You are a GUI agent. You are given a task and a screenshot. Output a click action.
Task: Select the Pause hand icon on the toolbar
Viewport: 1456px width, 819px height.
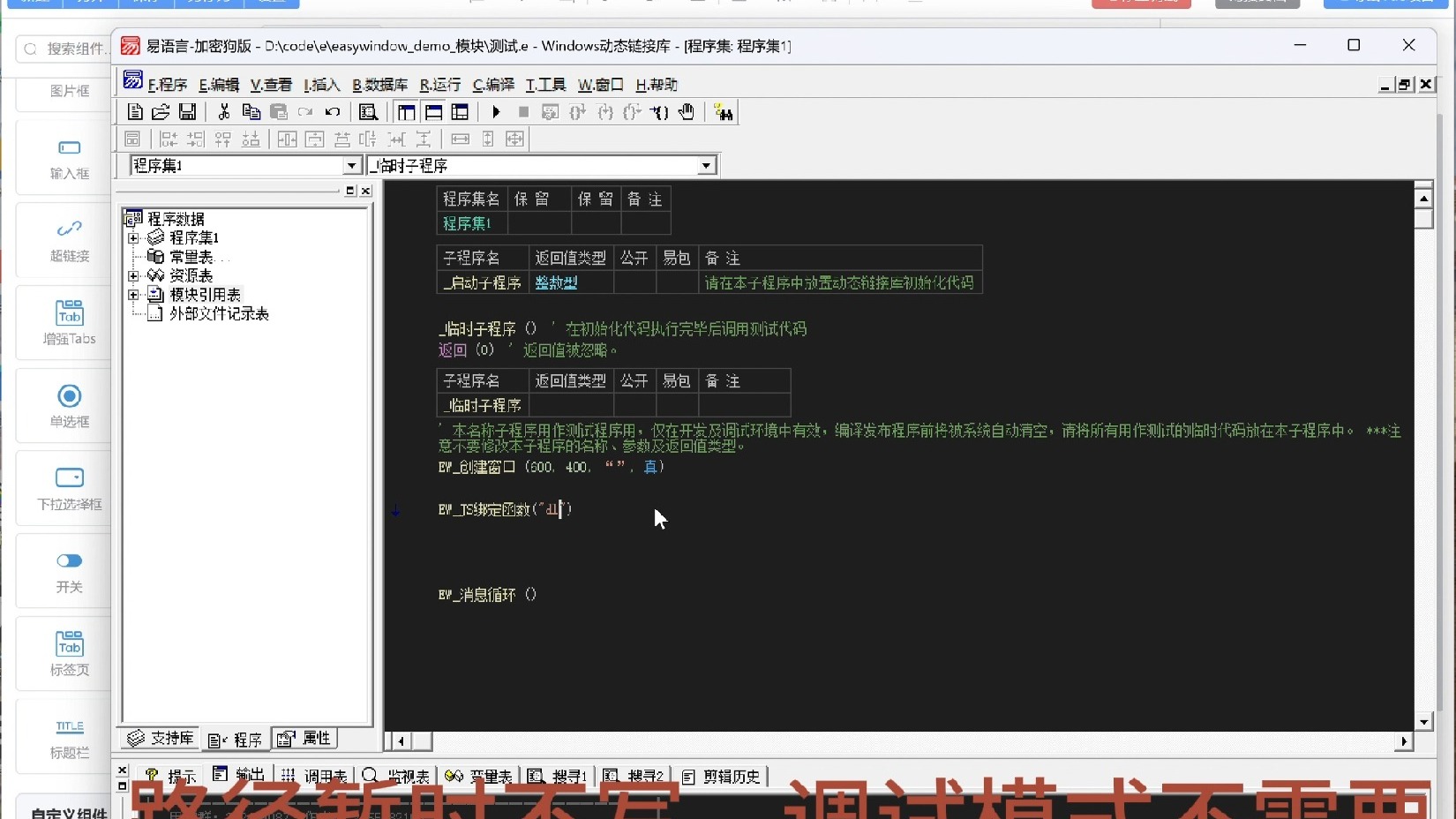(x=687, y=112)
